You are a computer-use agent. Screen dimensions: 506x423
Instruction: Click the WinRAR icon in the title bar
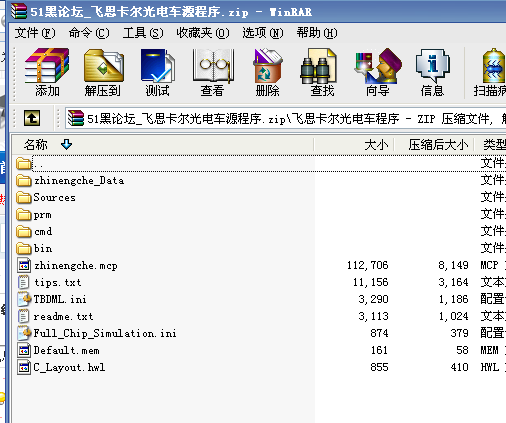[x=19, y=11]
